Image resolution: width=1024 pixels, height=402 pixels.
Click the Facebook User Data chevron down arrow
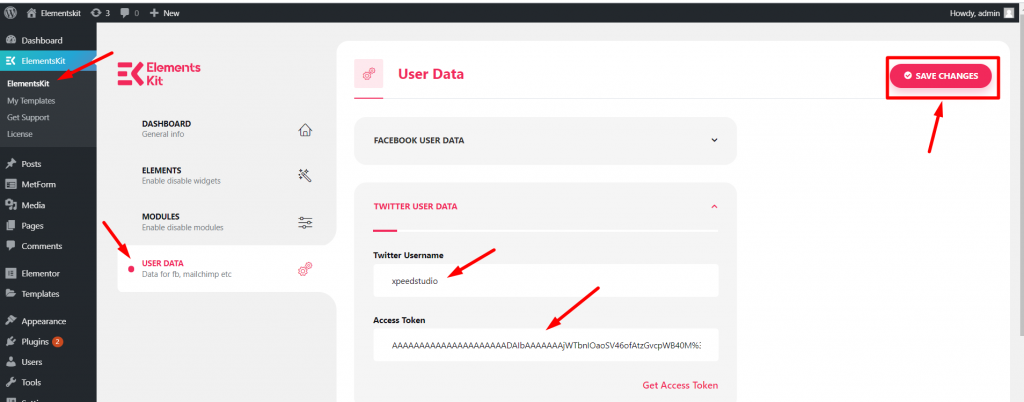[x=714, y=140]
